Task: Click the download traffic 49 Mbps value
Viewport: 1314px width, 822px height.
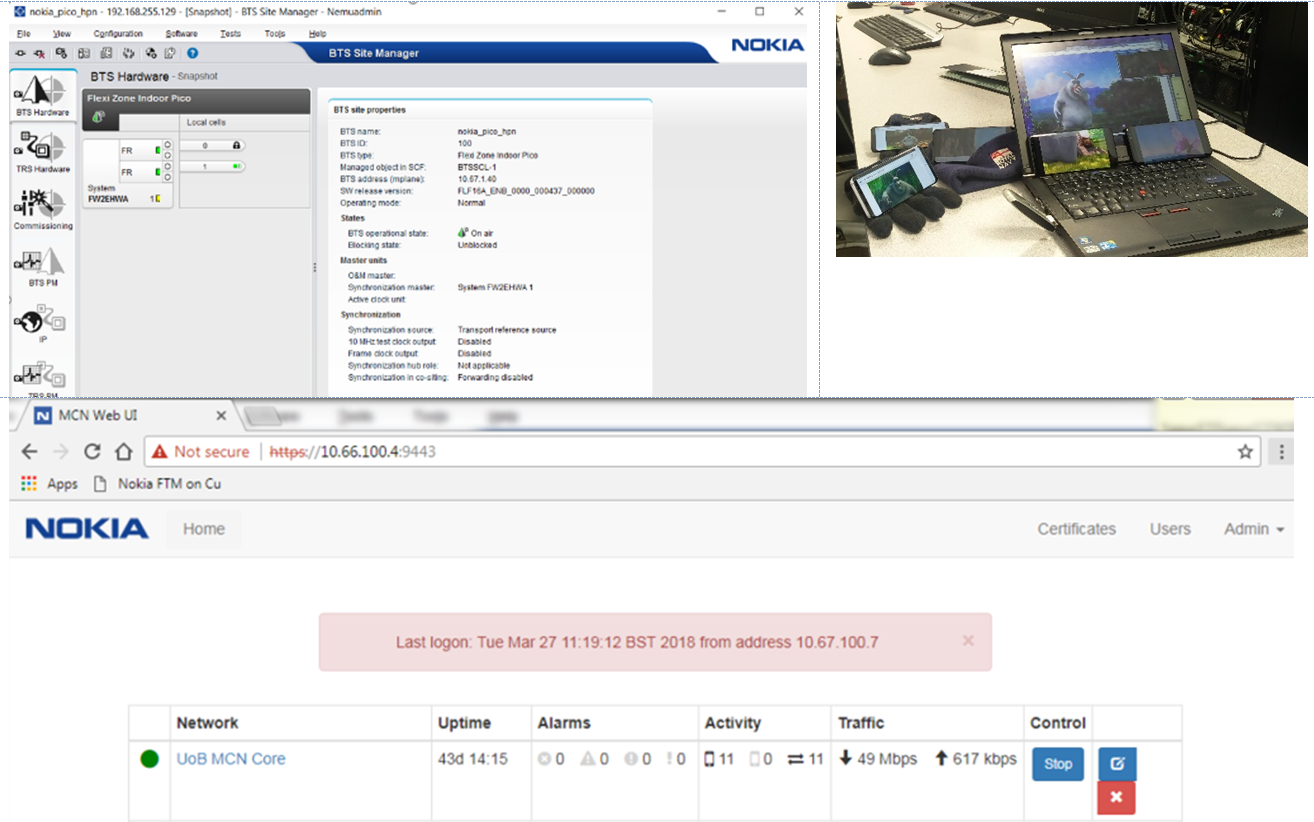Action: coord(878,759)
